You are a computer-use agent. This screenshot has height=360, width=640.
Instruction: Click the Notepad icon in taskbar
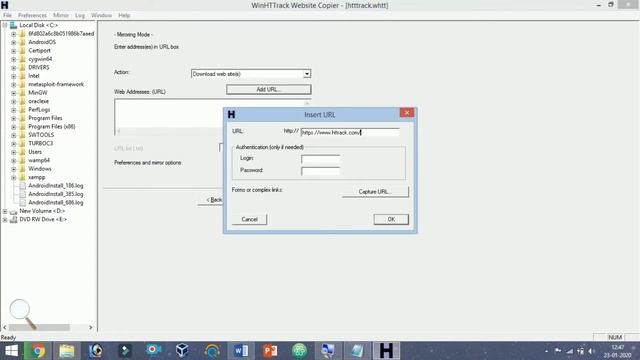click(357, 351)
